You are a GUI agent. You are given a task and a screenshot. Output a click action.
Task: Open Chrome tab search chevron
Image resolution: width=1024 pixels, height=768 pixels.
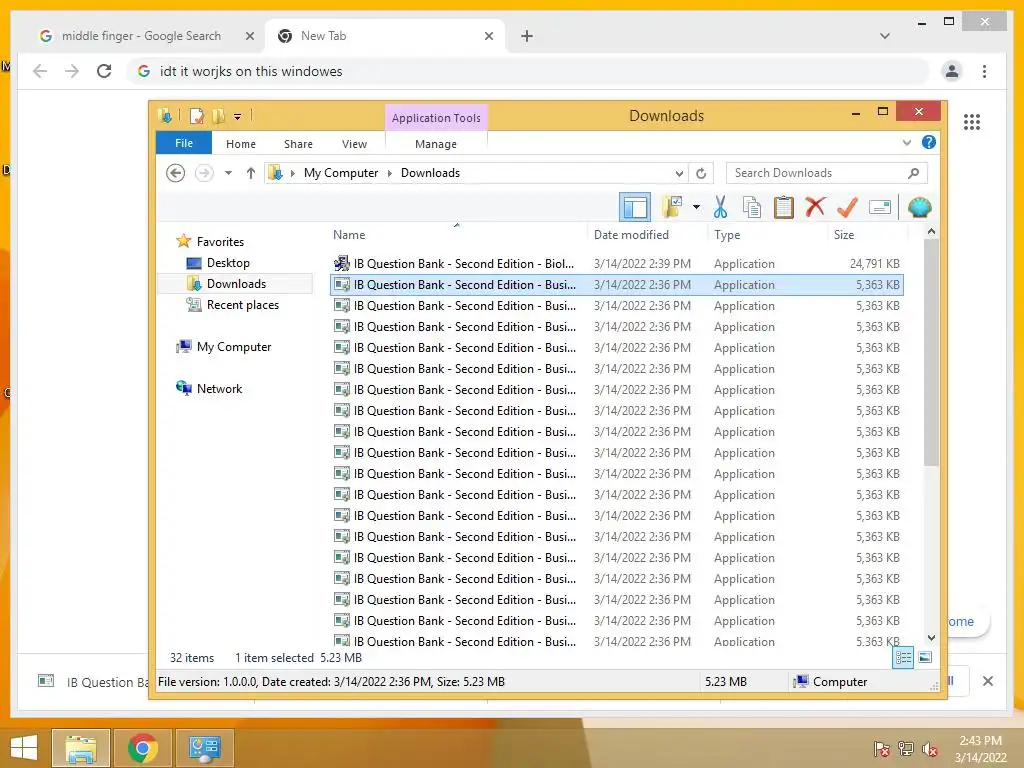884,36
